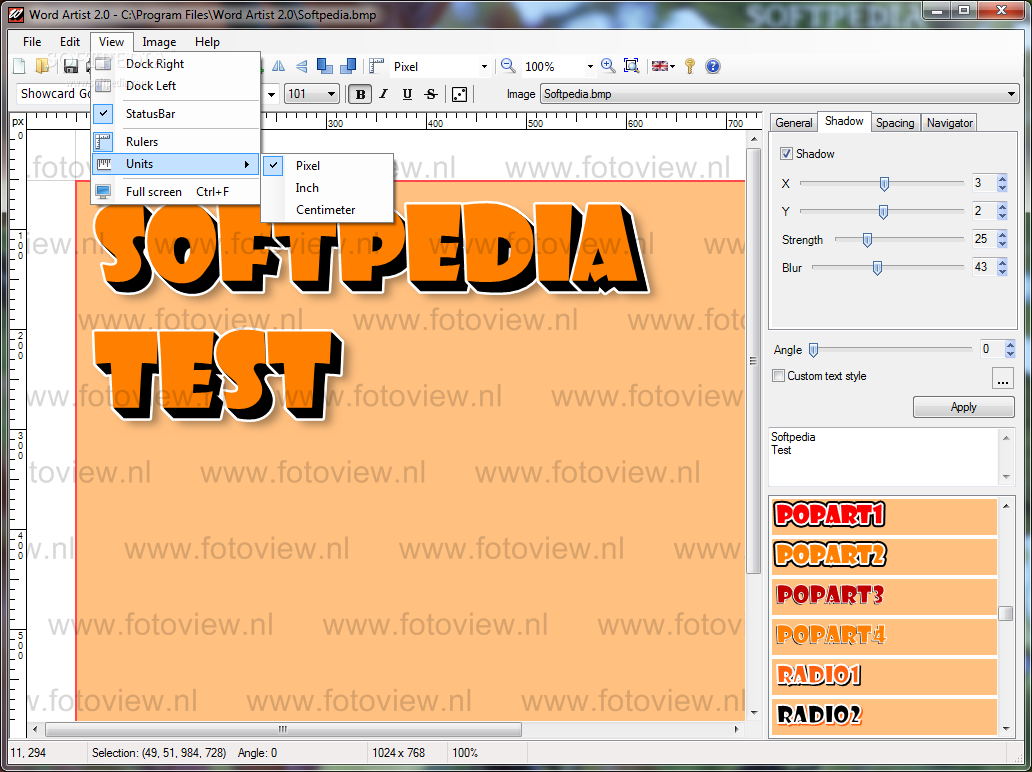Open the UK flag language selector
The width and height of the screenshot is (1032, 772).
(663, 66)
